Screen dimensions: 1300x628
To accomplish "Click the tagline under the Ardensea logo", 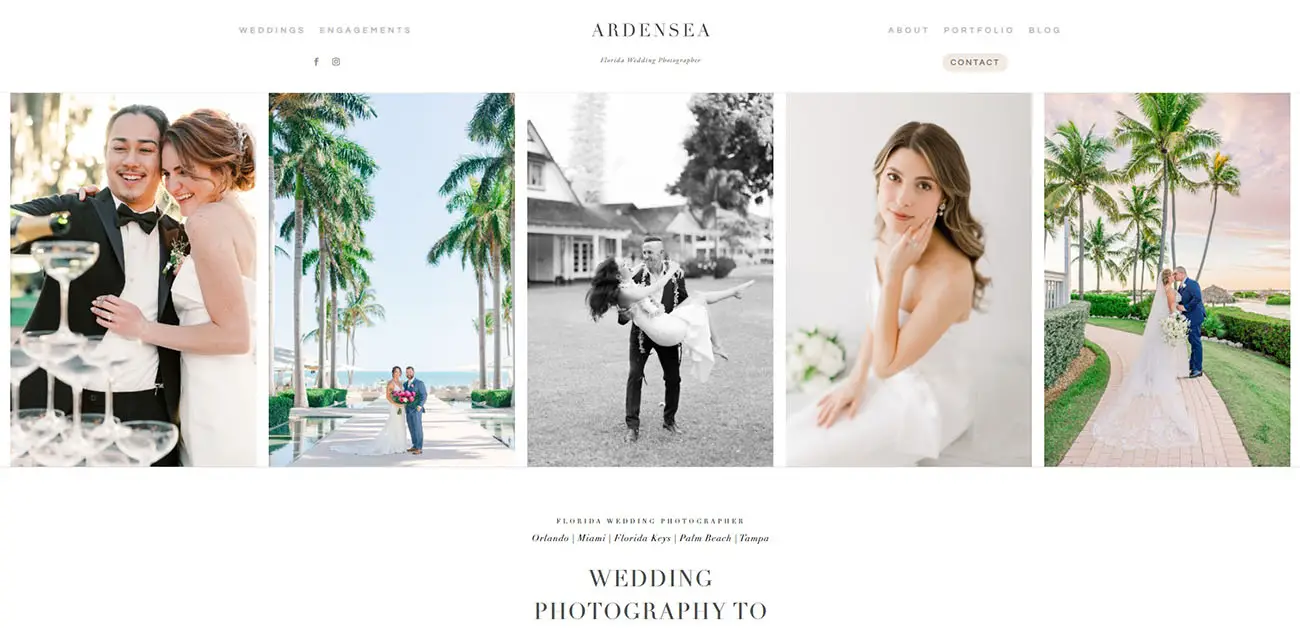I will (x=650, y=60).
